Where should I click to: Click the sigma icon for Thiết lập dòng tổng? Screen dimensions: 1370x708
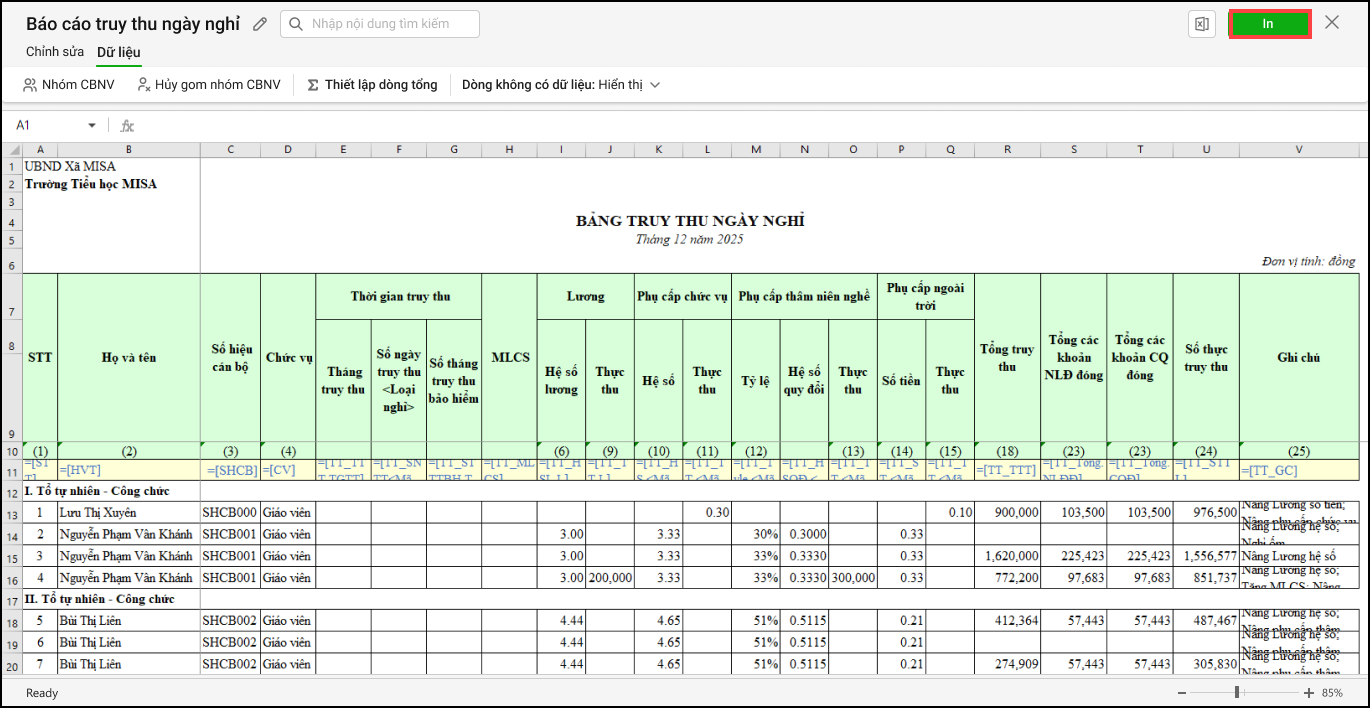(x=313, y=85)
